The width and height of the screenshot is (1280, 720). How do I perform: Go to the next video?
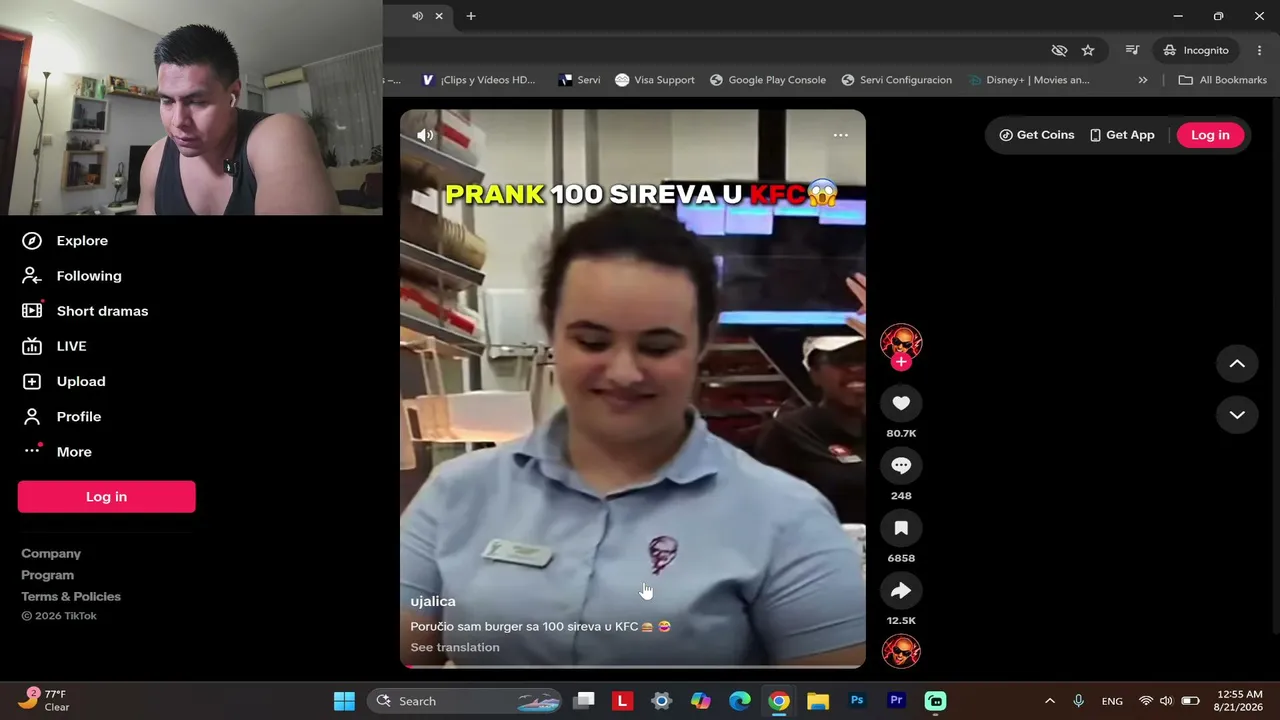(1237, 415)
